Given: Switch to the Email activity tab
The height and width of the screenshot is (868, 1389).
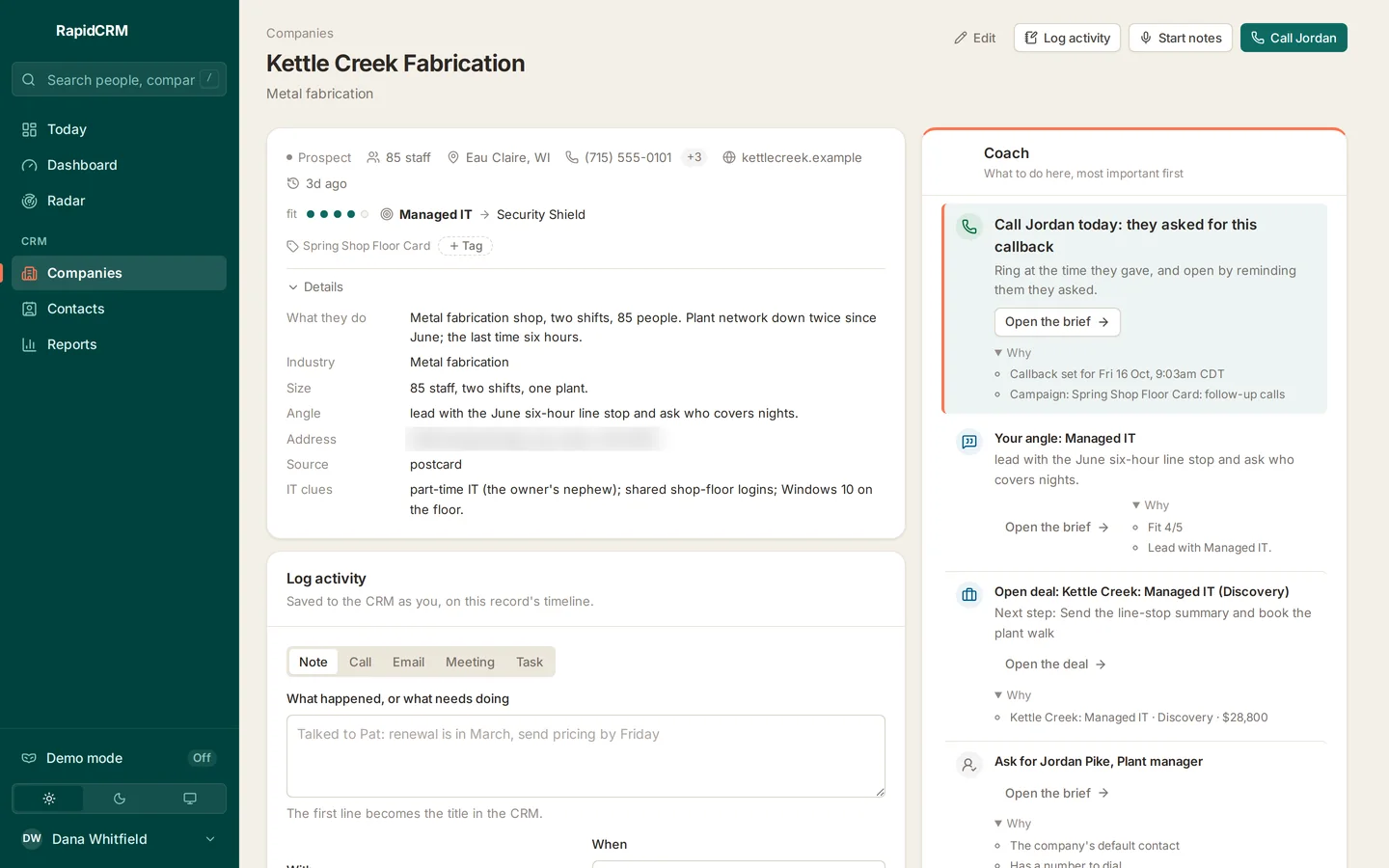Looking at the screenshot, I should [x=408, y=662].
